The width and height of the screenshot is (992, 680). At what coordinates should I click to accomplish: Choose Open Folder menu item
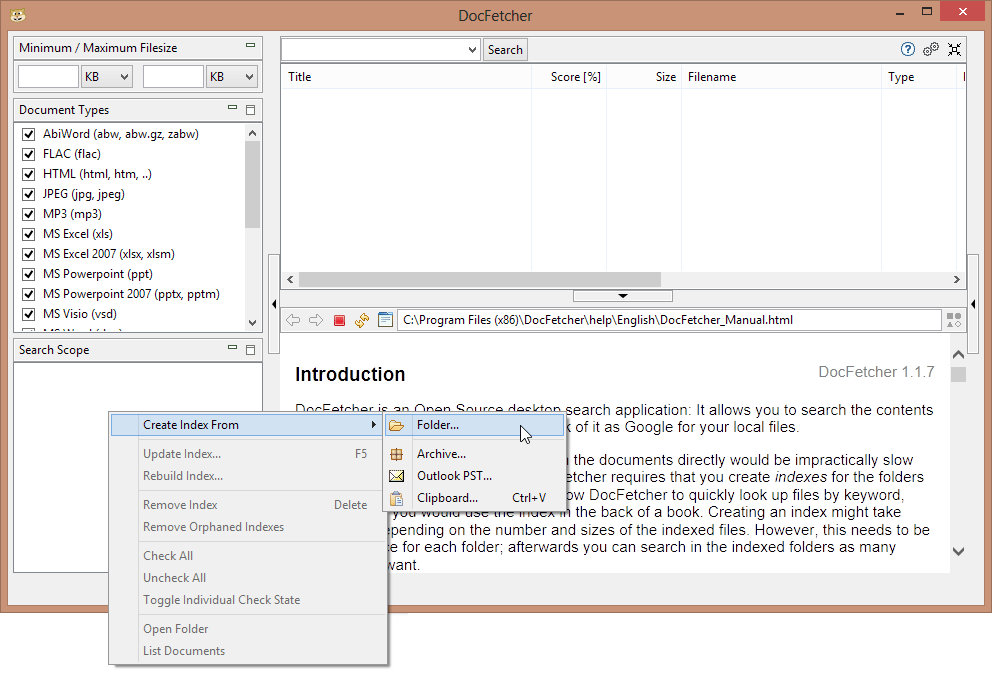pos(247,629)
